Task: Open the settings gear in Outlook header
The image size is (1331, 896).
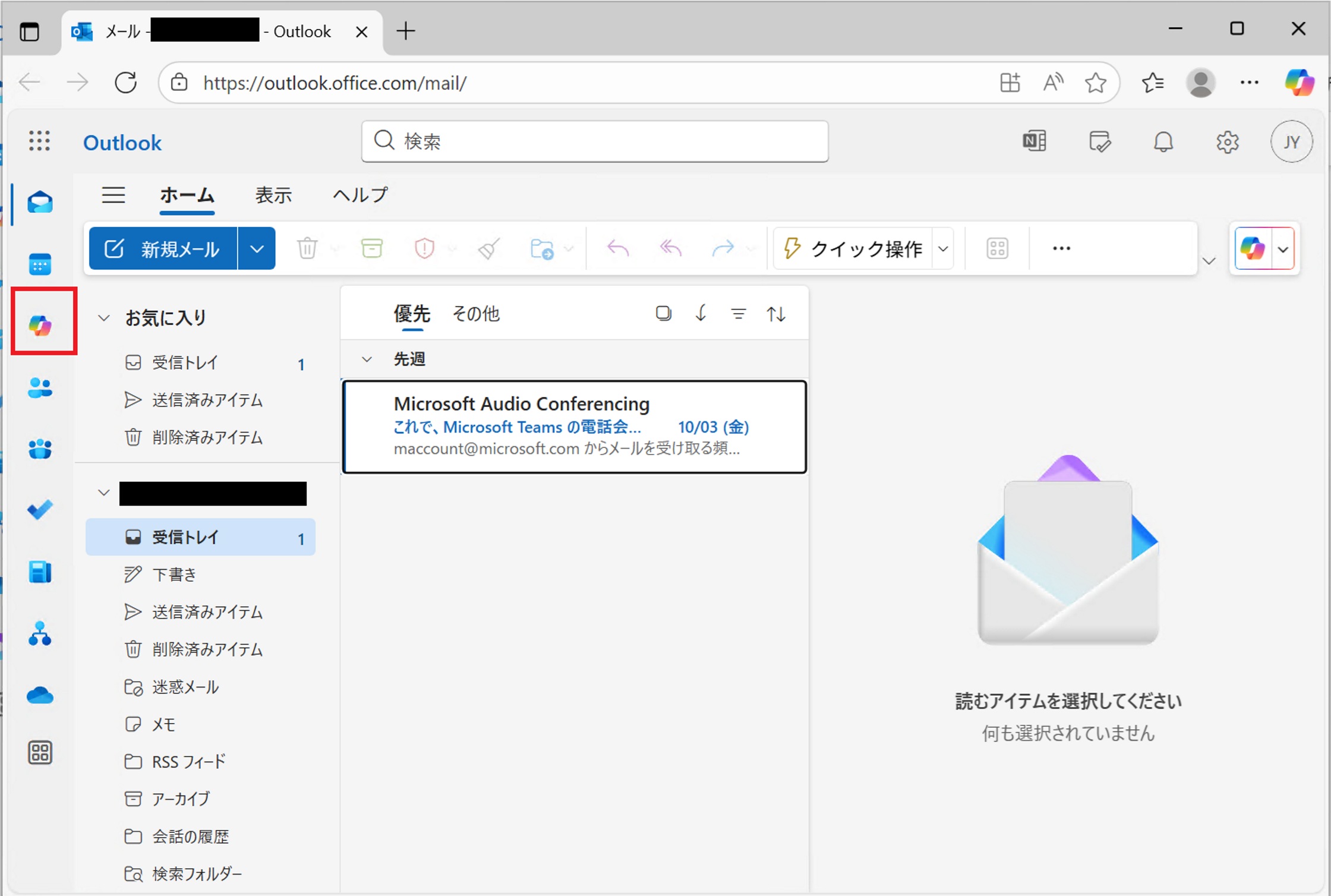Action: coord(1227,142)
